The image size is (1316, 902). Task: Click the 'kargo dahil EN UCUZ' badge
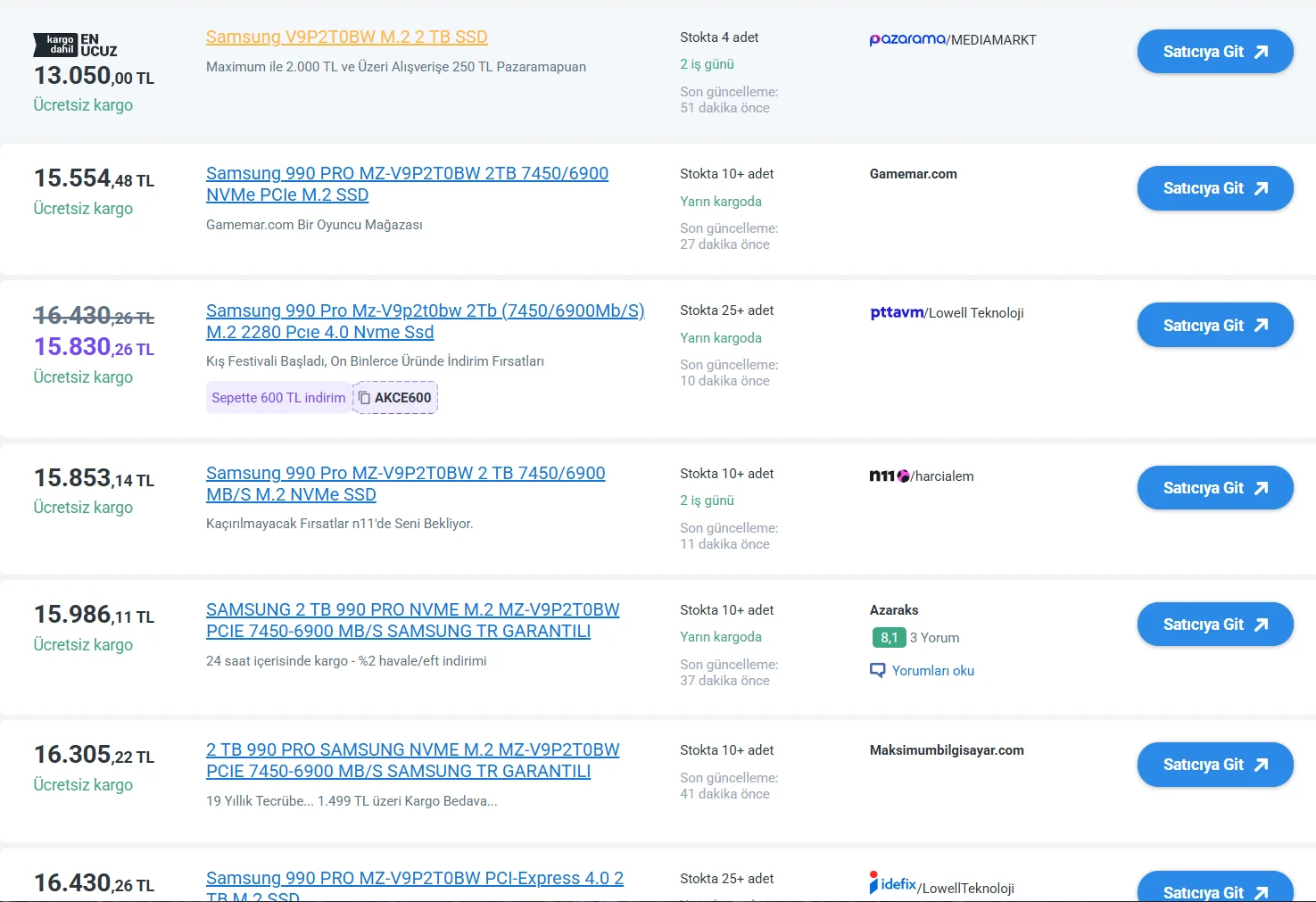pos(76,45)
